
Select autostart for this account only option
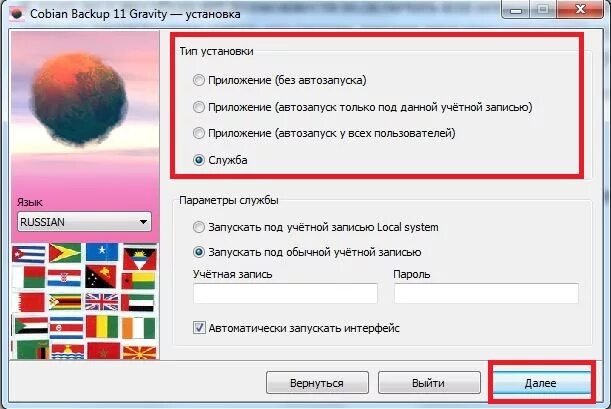199,107
